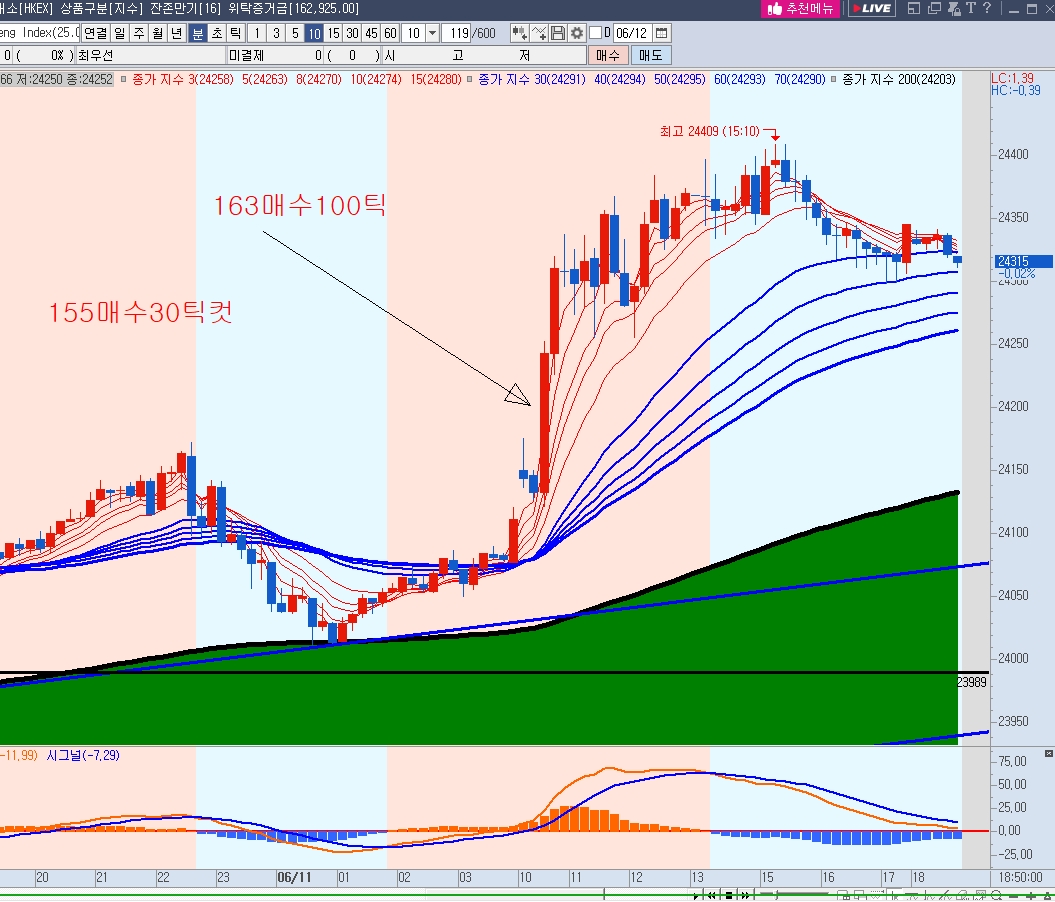Open help question mark icon

coord(986,8)
